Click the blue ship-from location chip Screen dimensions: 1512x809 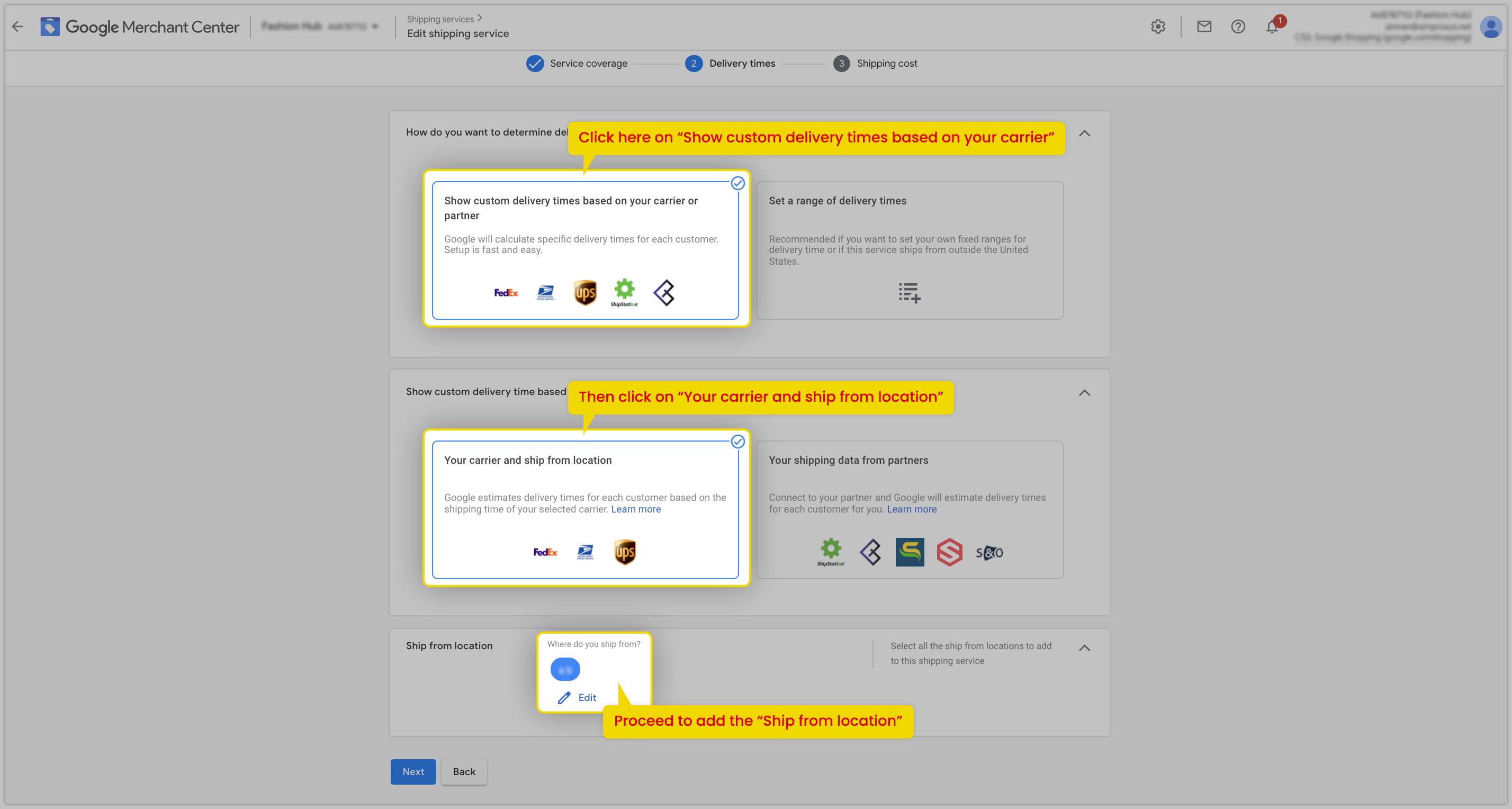(x=565, y=669)
